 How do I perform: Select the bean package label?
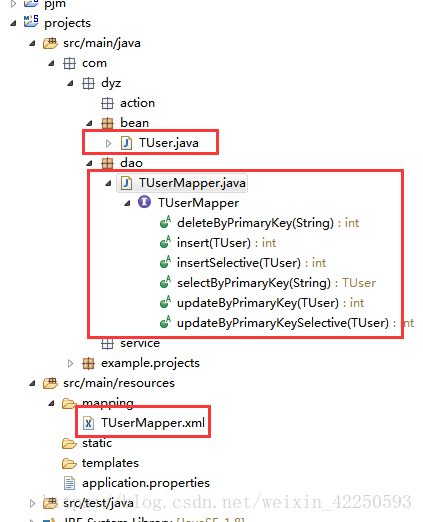click(134, 123)
